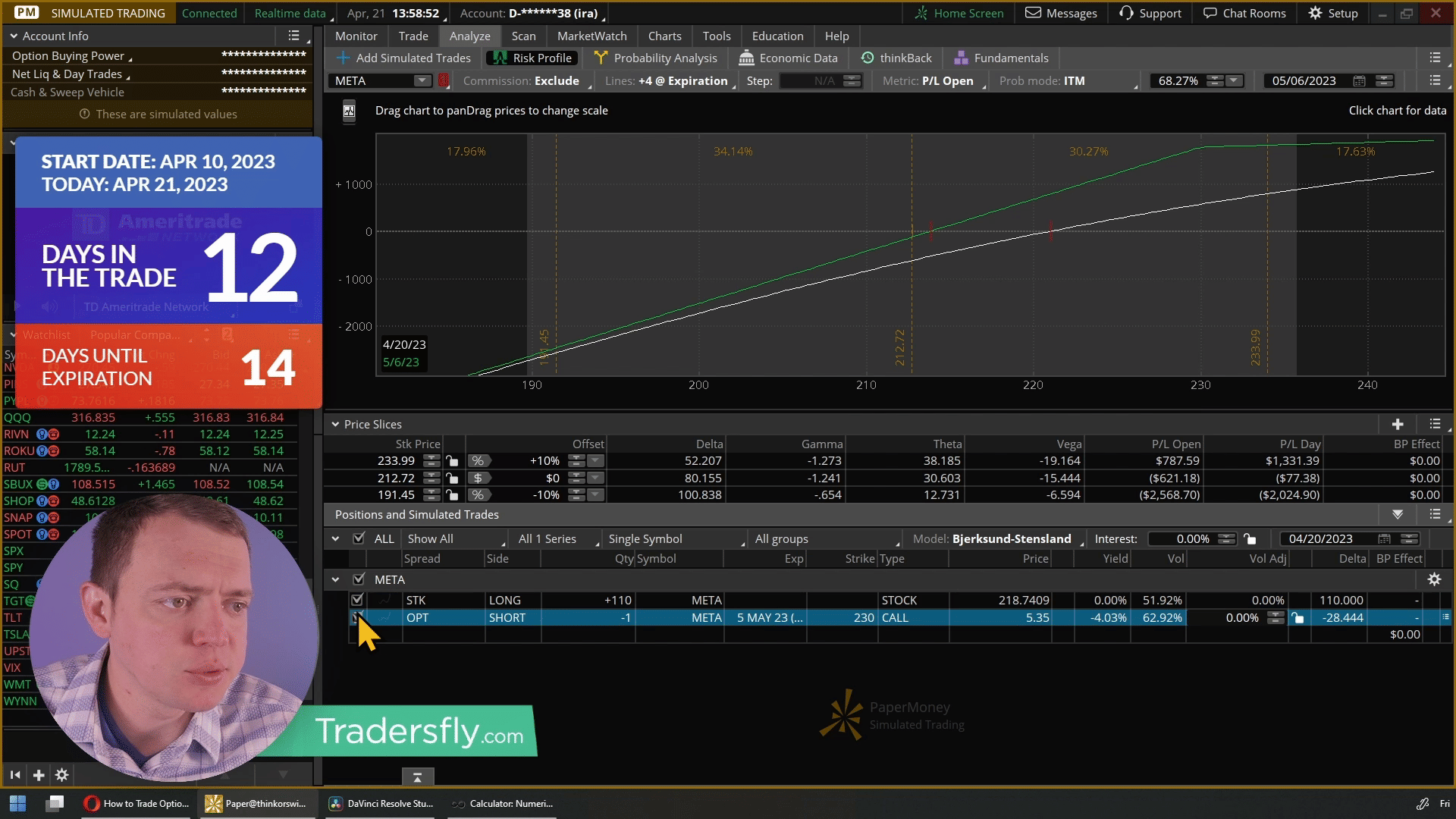The image size is (1456, 819).
Task: Open META group settings gear
Action: [x=1434, y=579]
